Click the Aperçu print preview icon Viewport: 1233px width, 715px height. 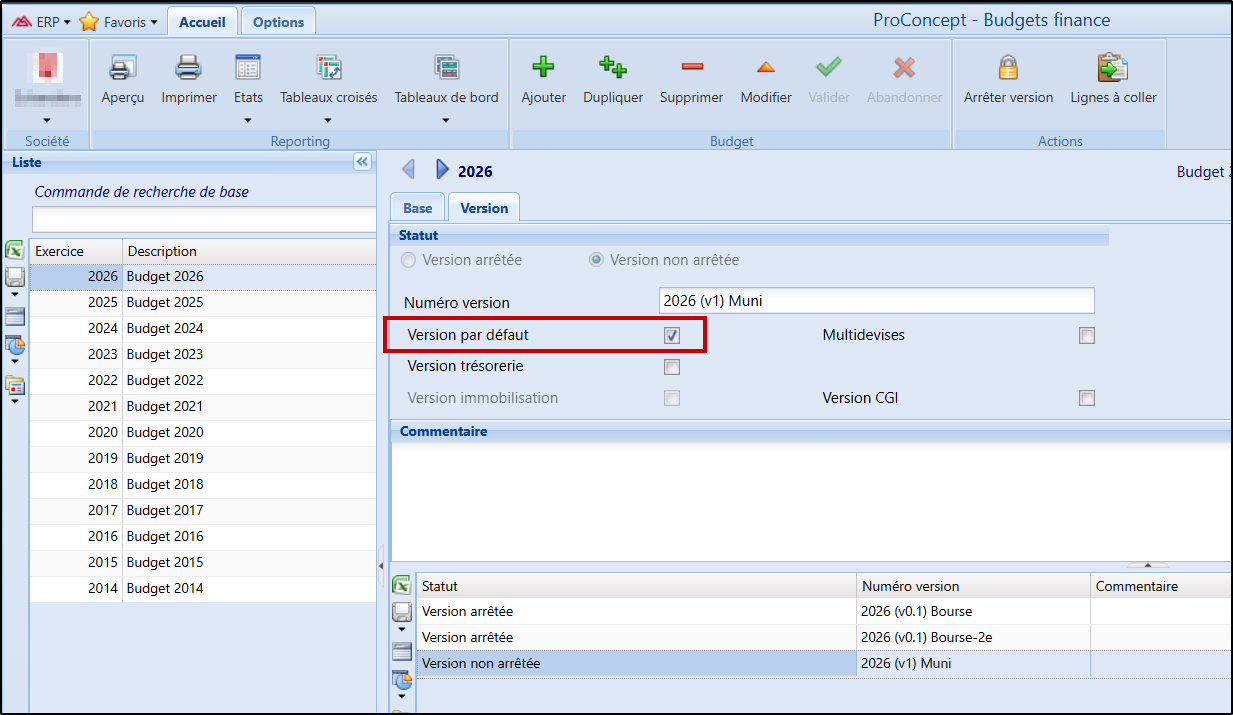pos(122,69)
